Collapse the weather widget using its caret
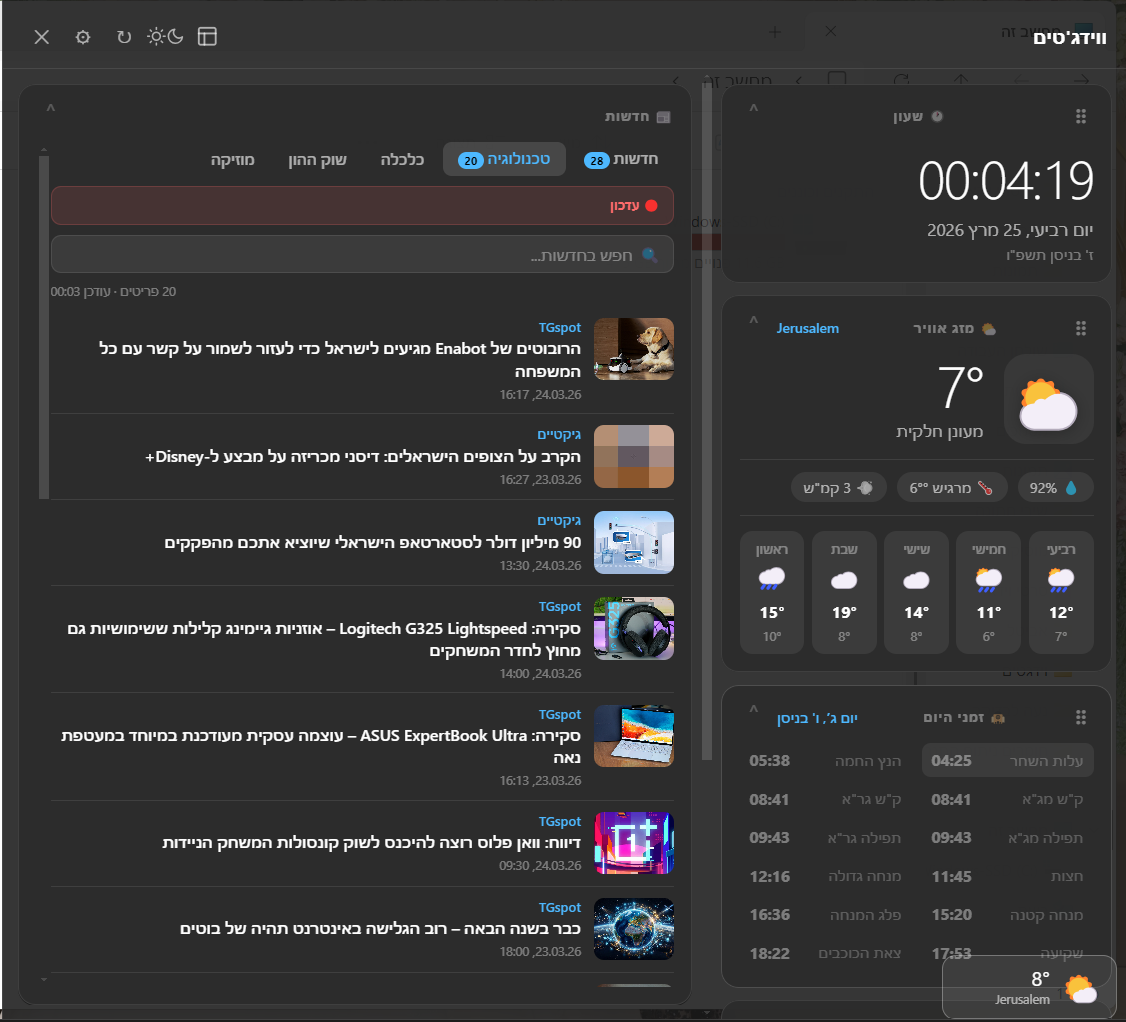1126x1022 pixels. 754,320
